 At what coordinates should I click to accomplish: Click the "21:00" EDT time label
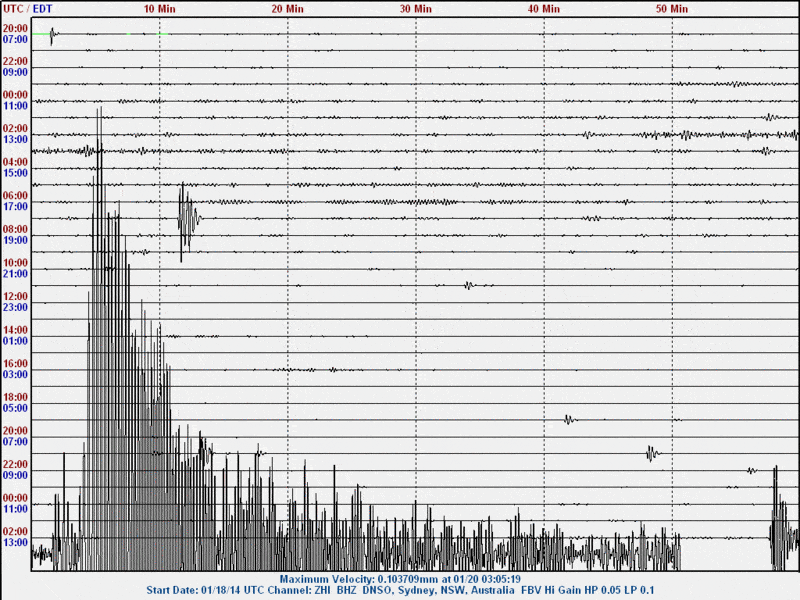15,274
